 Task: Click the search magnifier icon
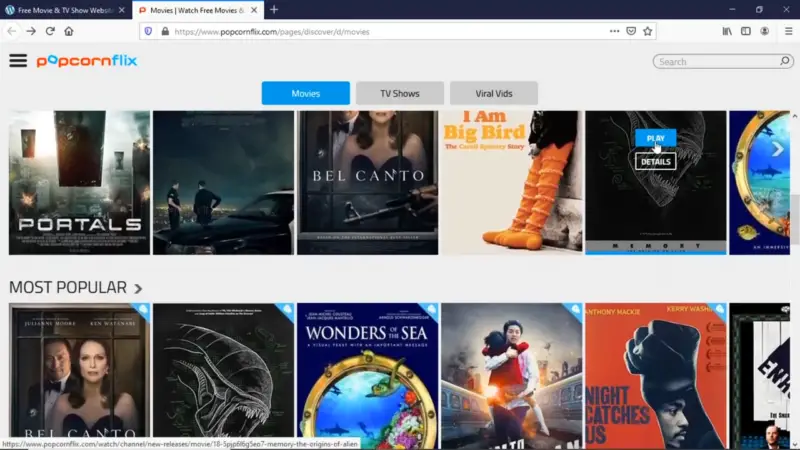tap(784, 62)
